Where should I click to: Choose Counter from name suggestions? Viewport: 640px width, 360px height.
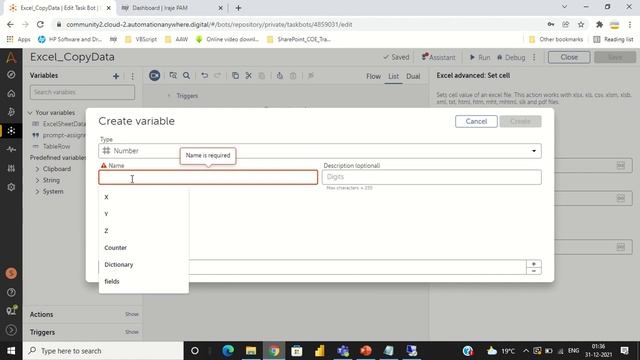point(144,248)
